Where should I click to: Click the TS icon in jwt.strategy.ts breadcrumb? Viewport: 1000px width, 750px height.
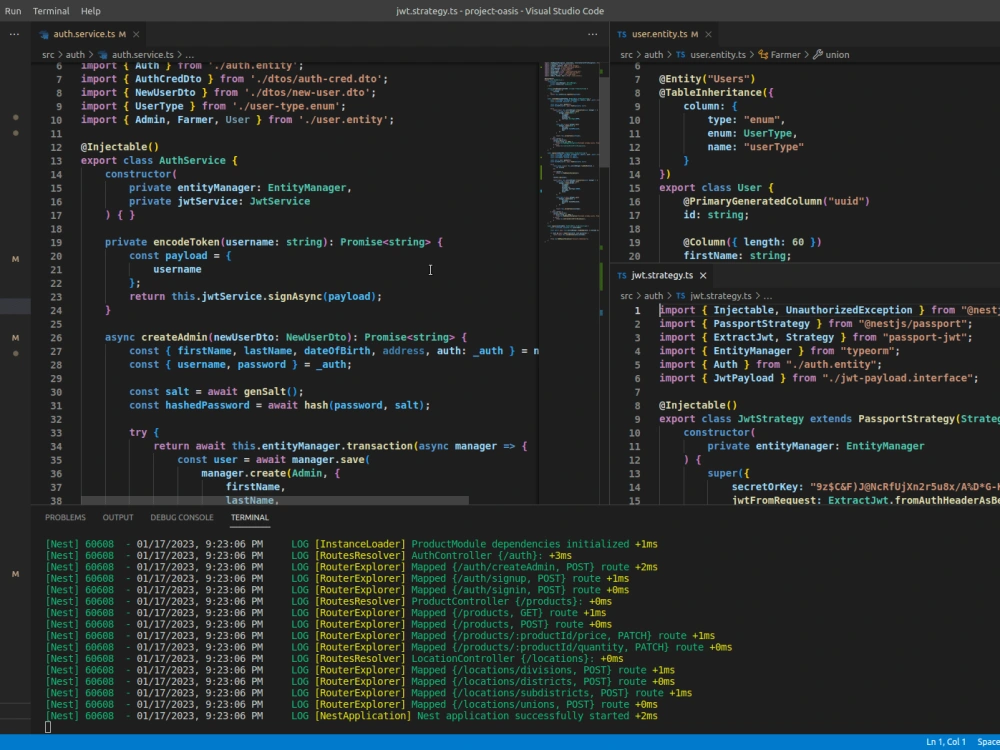point(680,296)
